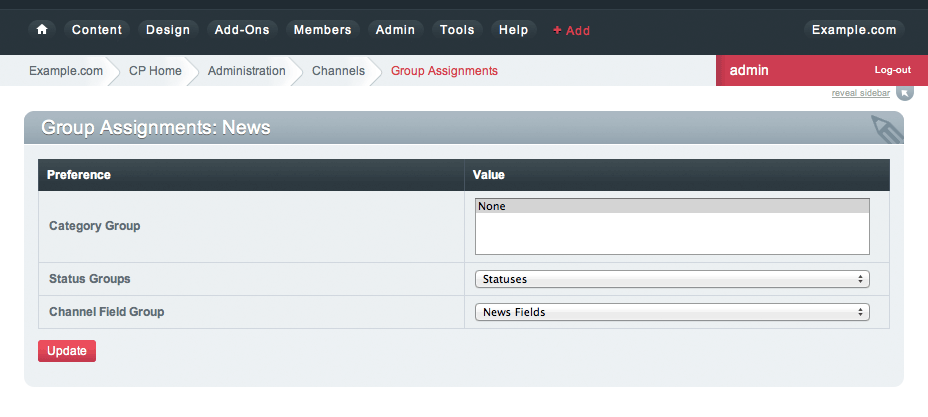
Task: Click the Category Group label text
Action: click(95, 226)
